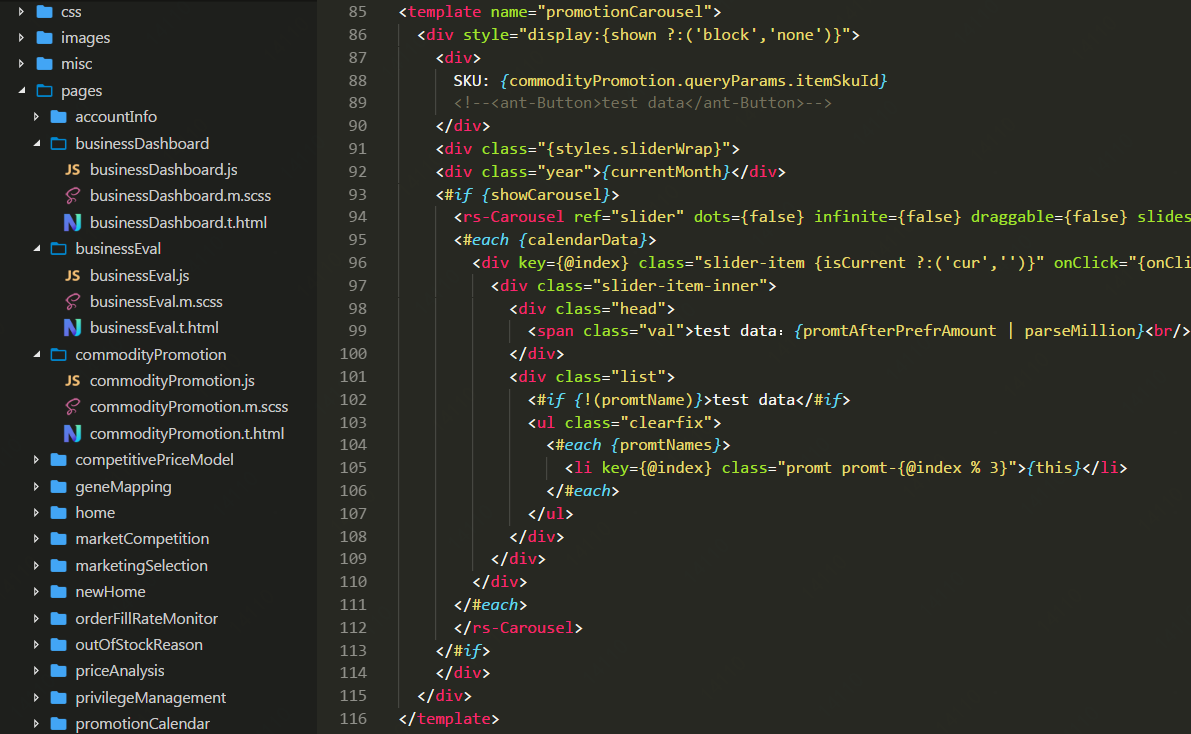Click the JS icon of businessEval.js
The width and height of the screenshot is (1191, 734).
72,275
